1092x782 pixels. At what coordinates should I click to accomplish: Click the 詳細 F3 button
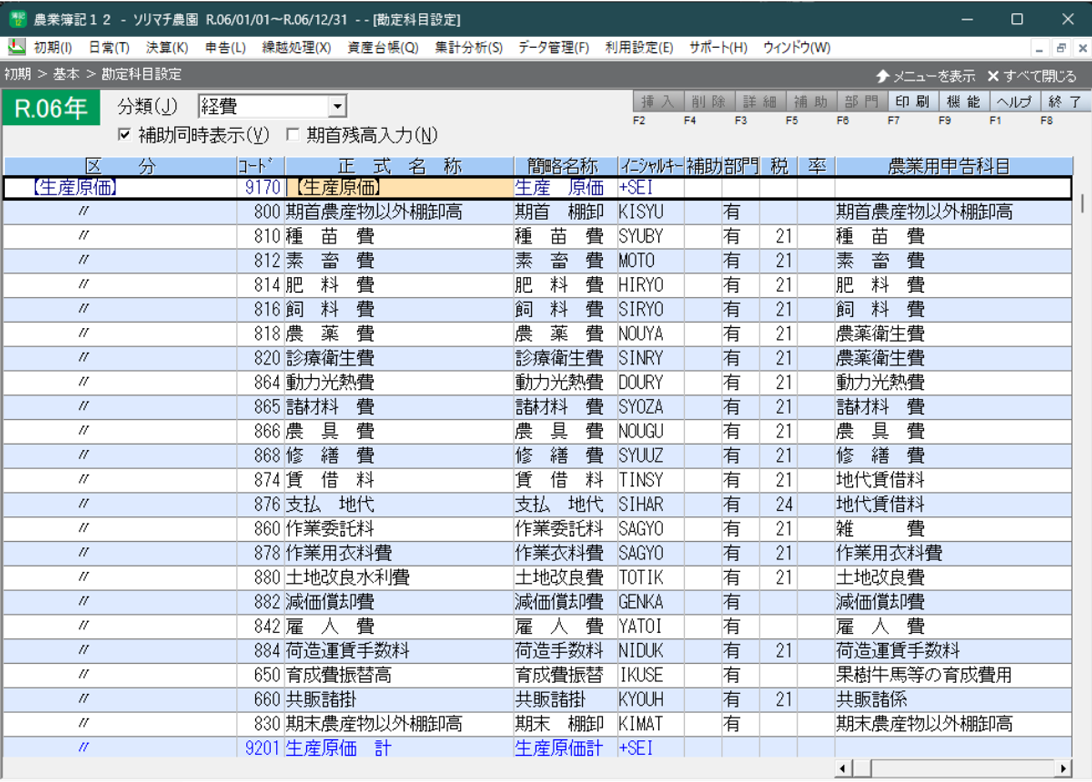click(760, 102)
